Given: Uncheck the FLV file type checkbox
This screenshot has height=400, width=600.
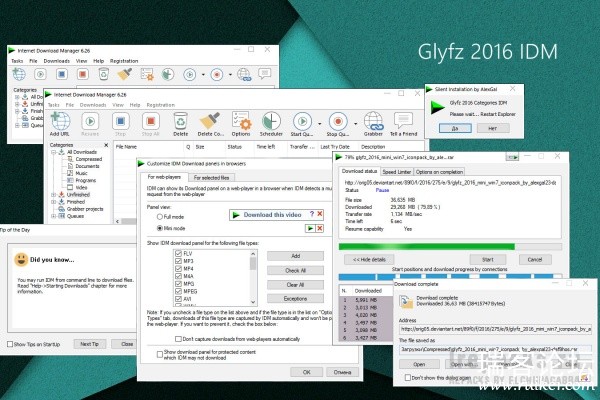Looking at the screenshot, I should click(x=178, y=253).
